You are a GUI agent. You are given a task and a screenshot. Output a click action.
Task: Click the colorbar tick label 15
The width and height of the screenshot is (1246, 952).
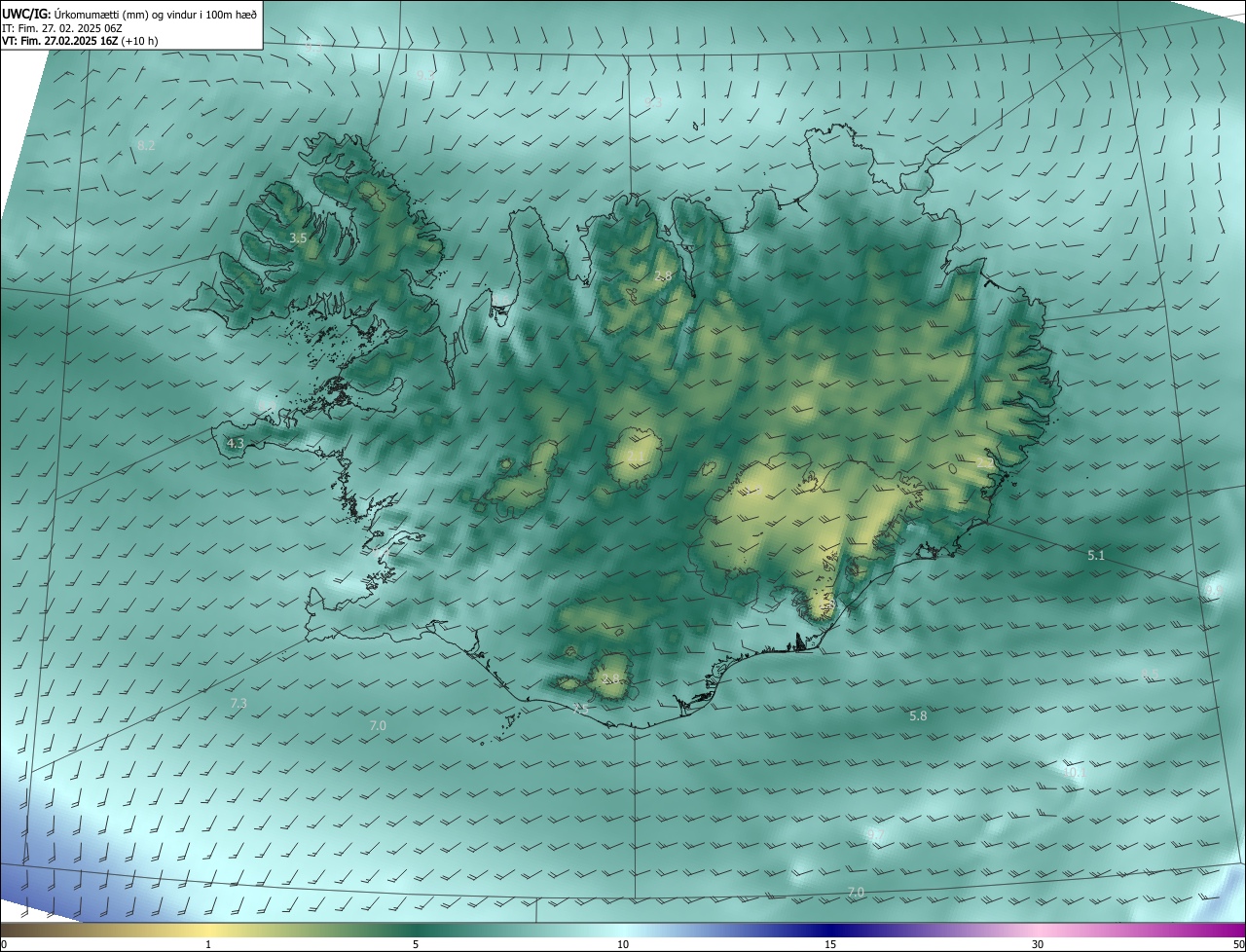[830, 944]
